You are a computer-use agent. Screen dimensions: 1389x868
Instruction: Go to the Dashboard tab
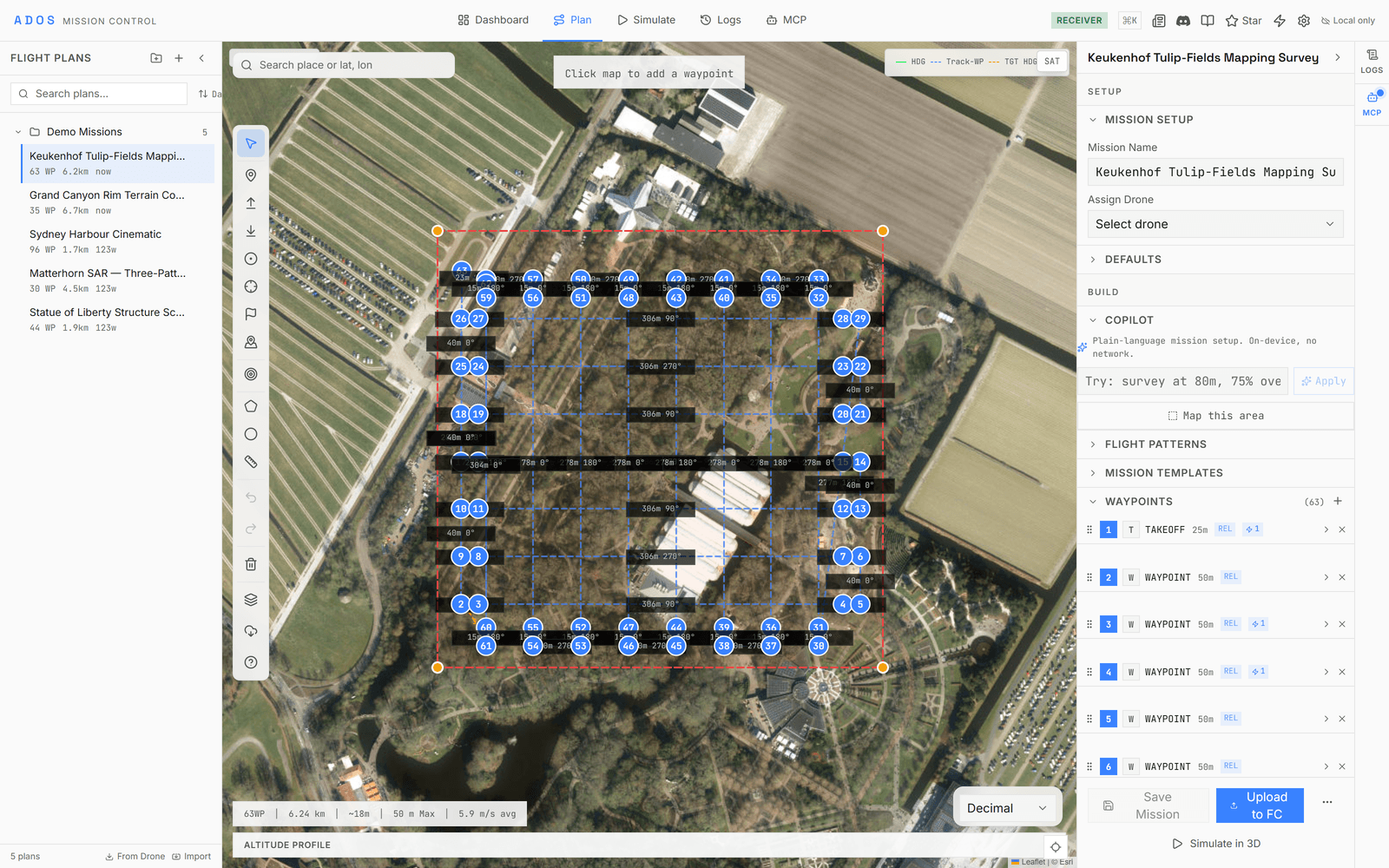[x=493, y=20]
